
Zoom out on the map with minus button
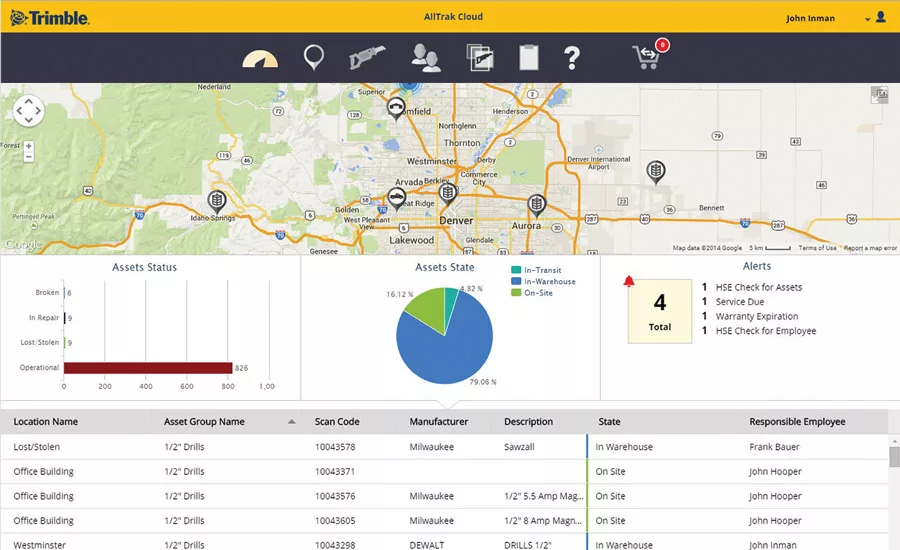[29, 157]
